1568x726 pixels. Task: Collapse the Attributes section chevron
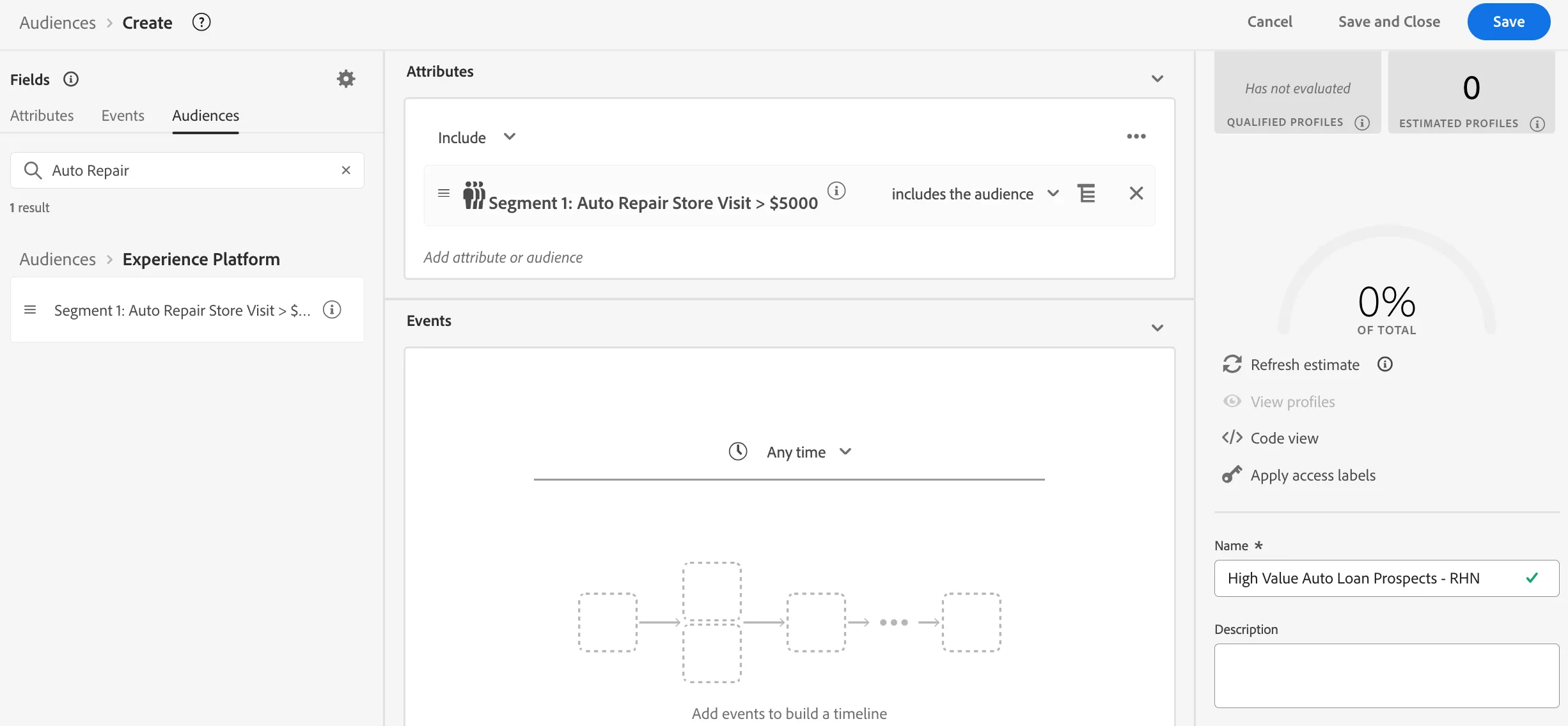[1157, 79]
